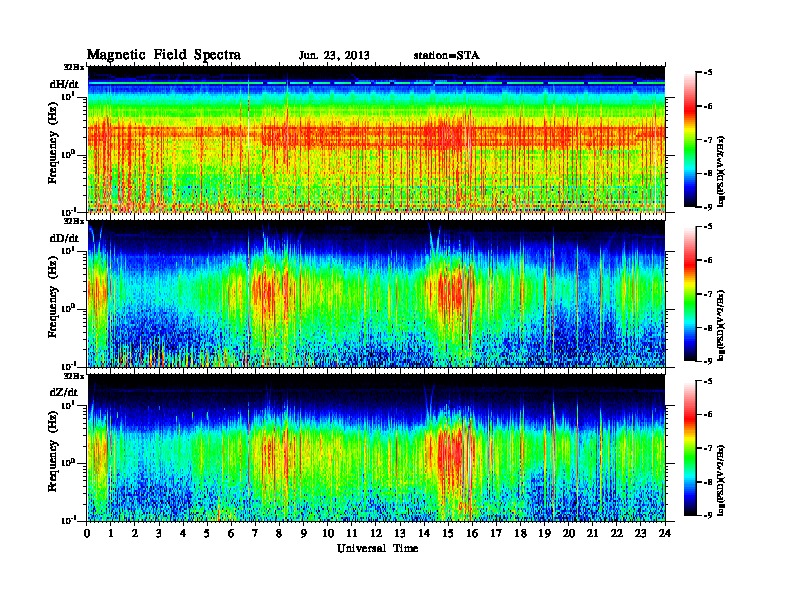Click hour tick label "10" on the time axis
Image resolution: width=792 pixels, height=612 pixels.
coord(328,533)
